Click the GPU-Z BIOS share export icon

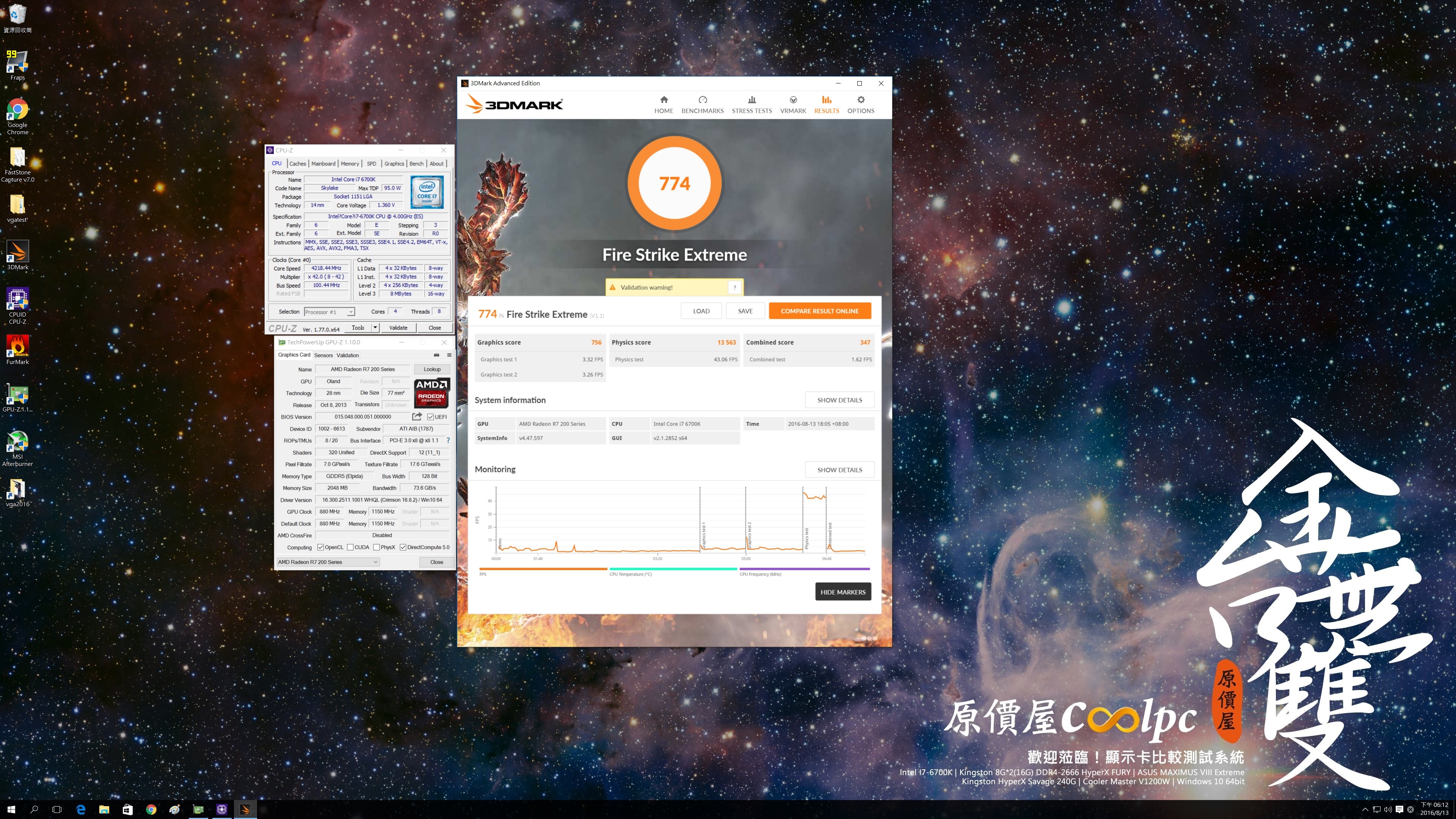(417, 417)
